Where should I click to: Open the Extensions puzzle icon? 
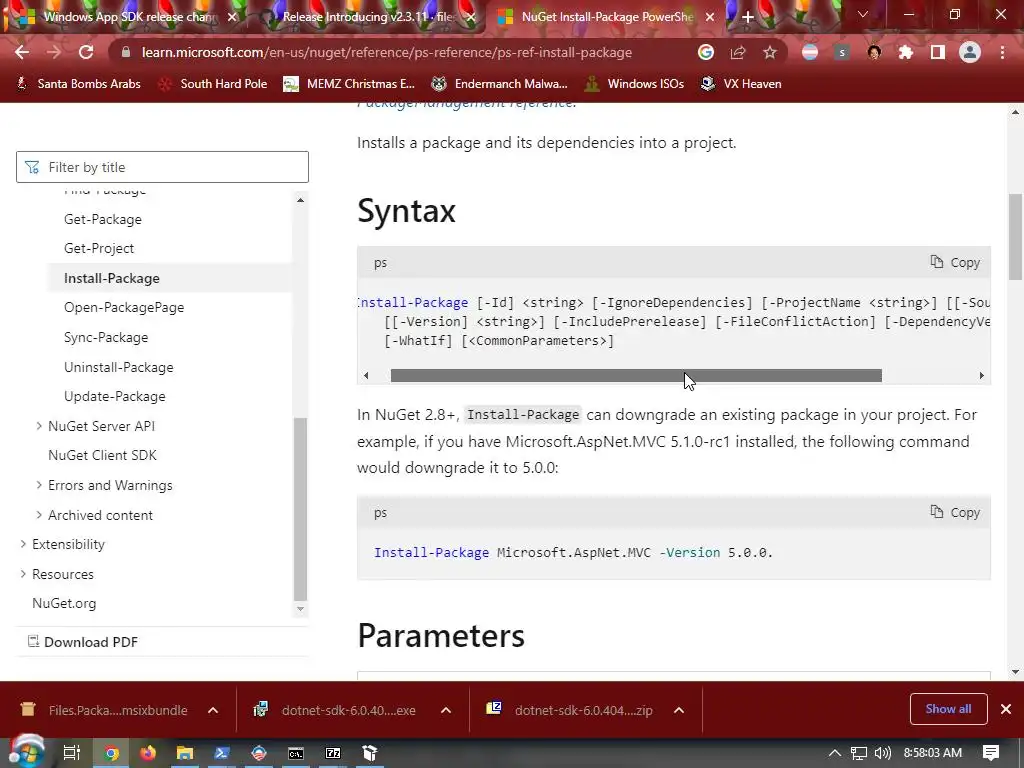click(x=906, y=52)
